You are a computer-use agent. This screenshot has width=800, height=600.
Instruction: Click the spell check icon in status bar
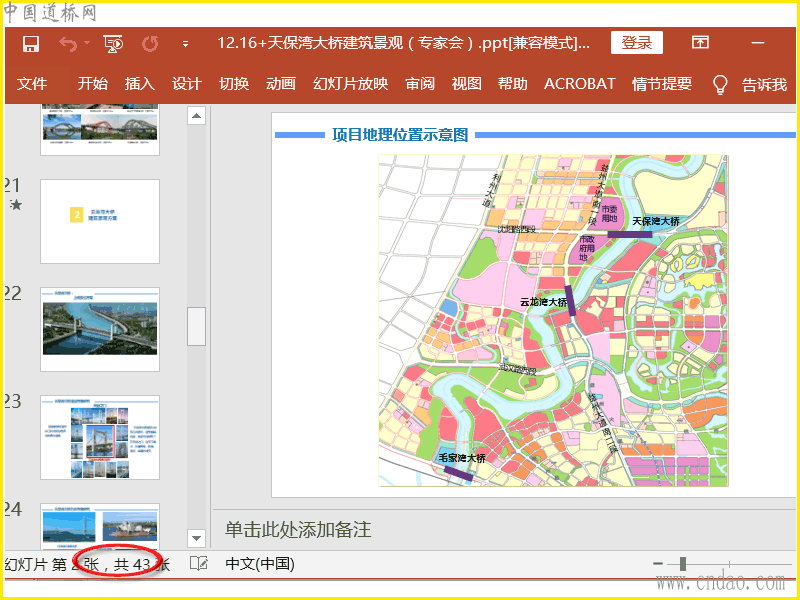[x=199, y=564]
